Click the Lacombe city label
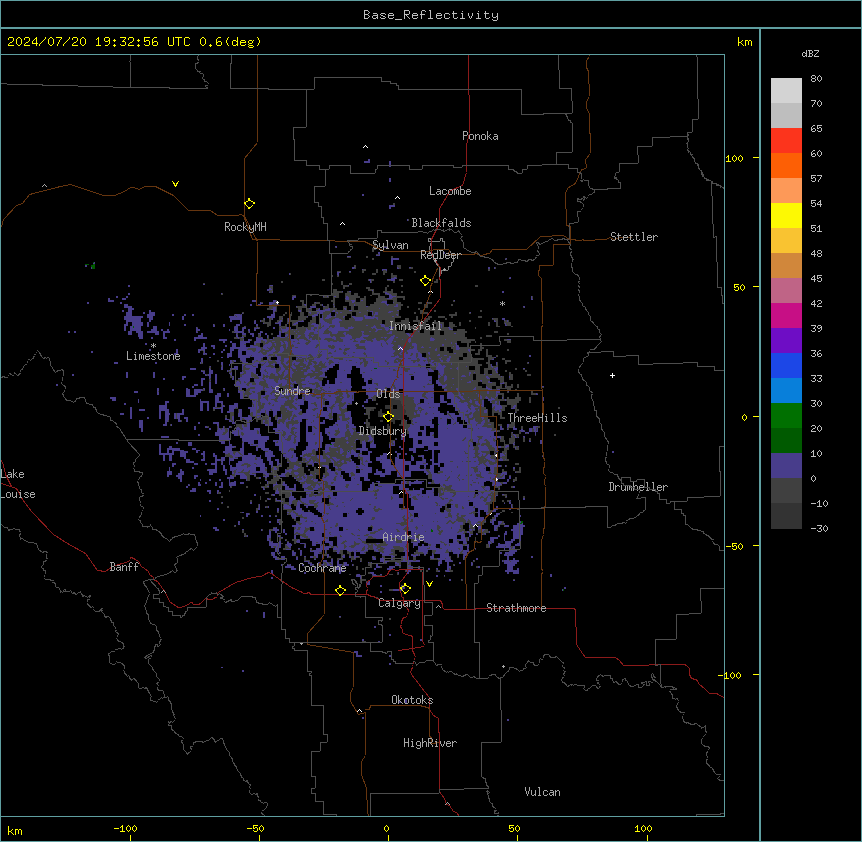 pyautogui.click(x=450, y=191)
